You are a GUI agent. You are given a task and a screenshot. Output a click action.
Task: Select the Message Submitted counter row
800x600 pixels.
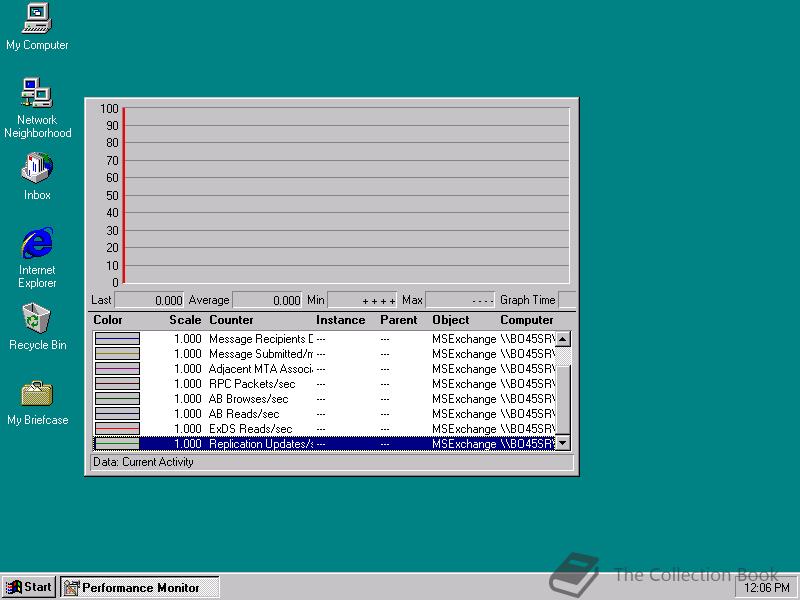324,354
